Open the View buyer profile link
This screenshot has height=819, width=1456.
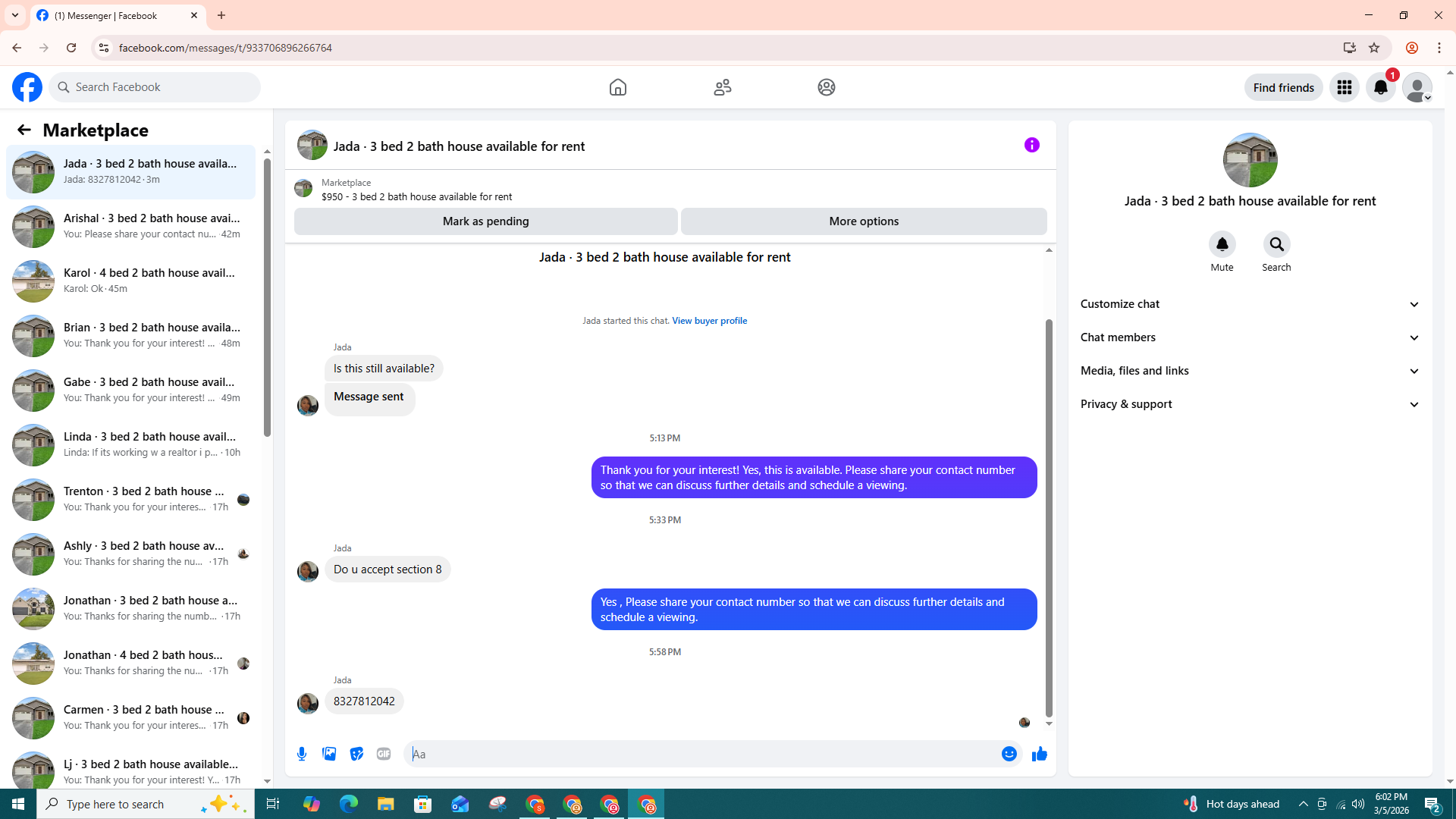(709, 321)
